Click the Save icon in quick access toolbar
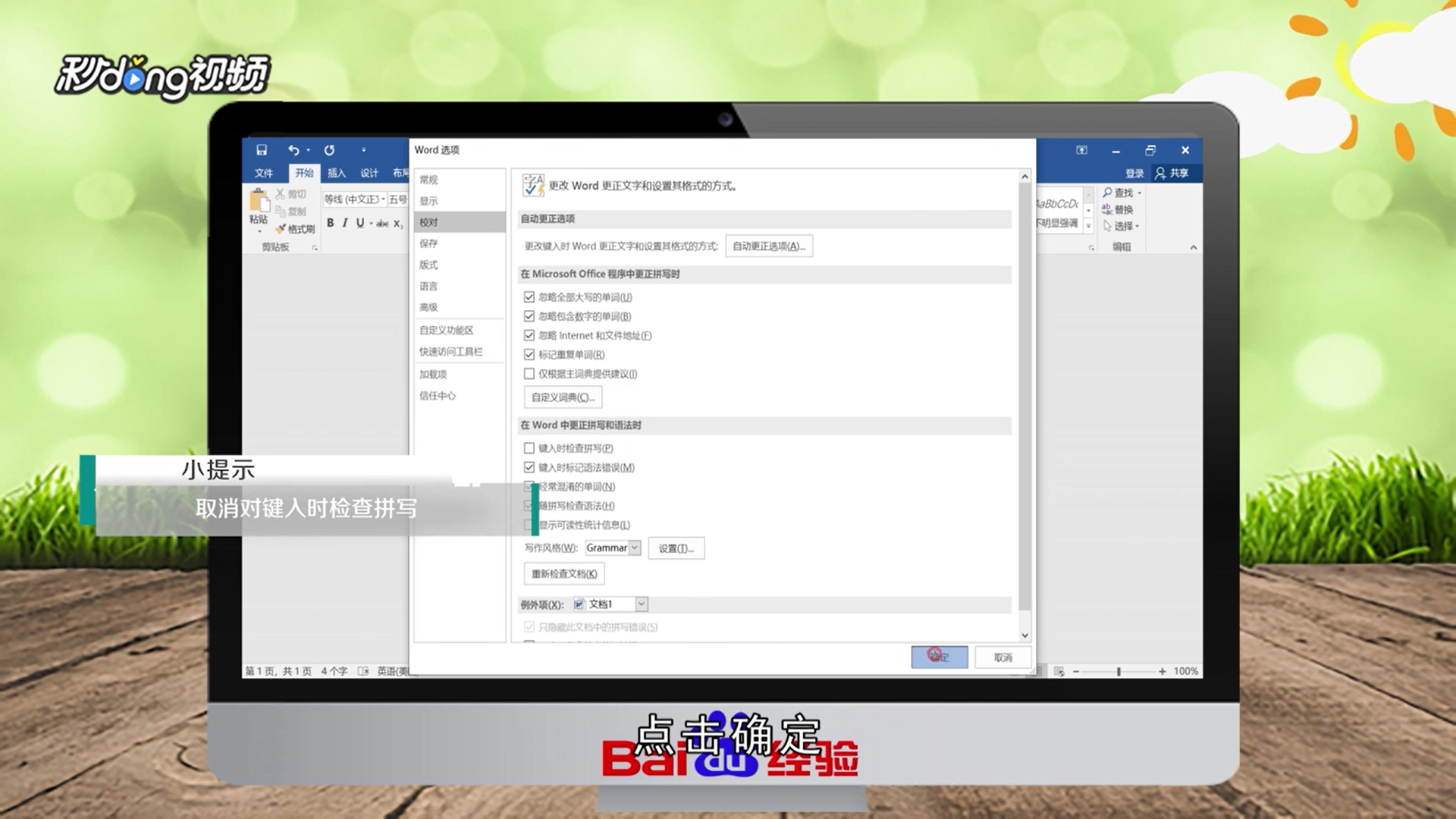 [x=262, y=150]
